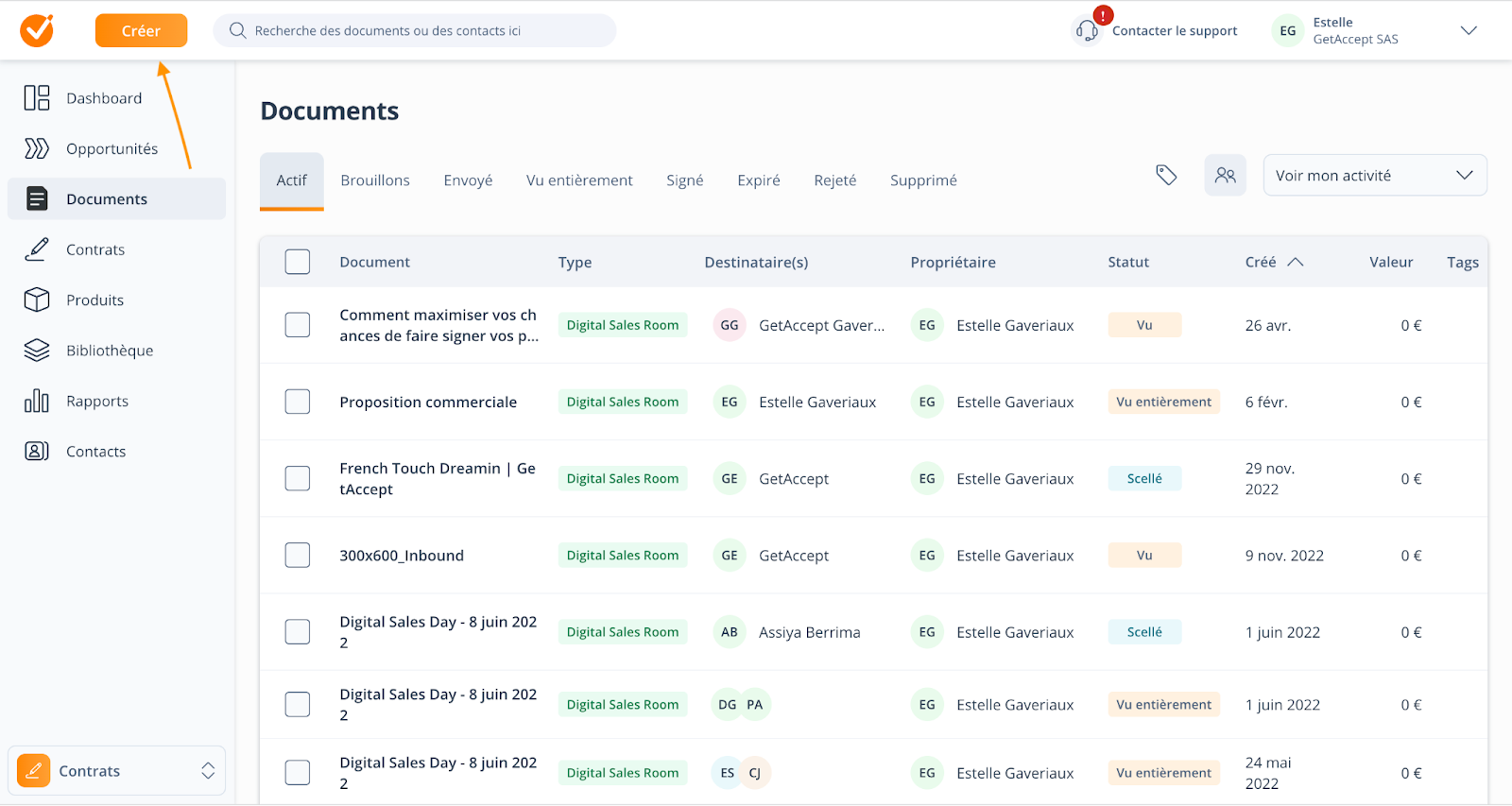Open the Contrats workspace switcher arrows
This screenshot has height=806, width=1512.
[208, 771]
